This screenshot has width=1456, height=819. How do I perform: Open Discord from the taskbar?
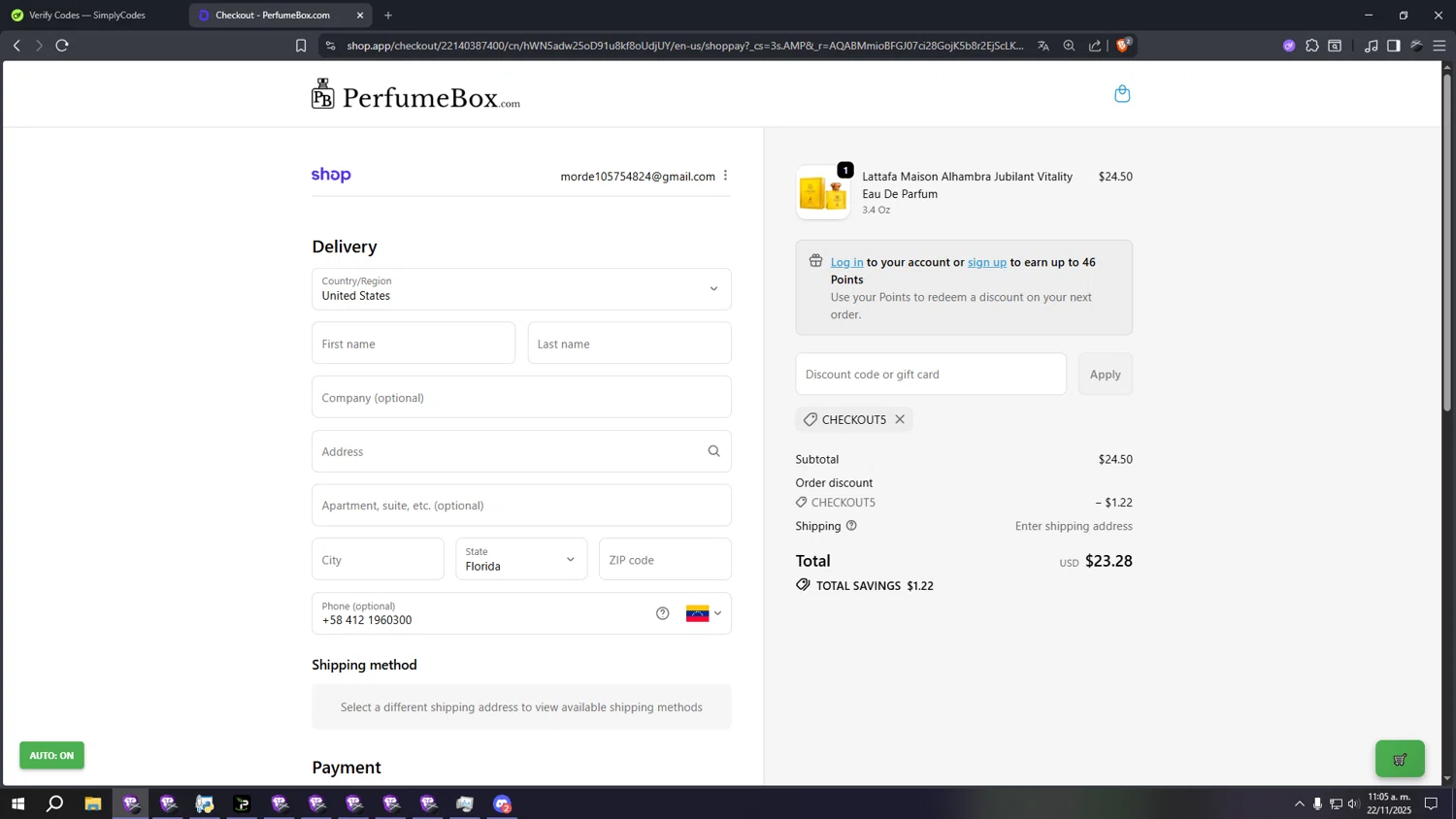point(502,803)
